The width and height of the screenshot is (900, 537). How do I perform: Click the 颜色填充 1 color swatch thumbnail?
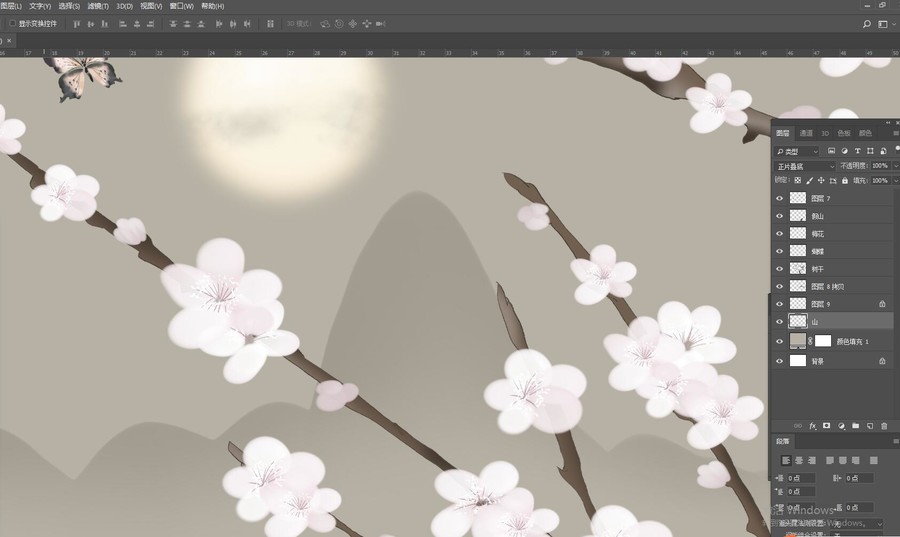798,341
